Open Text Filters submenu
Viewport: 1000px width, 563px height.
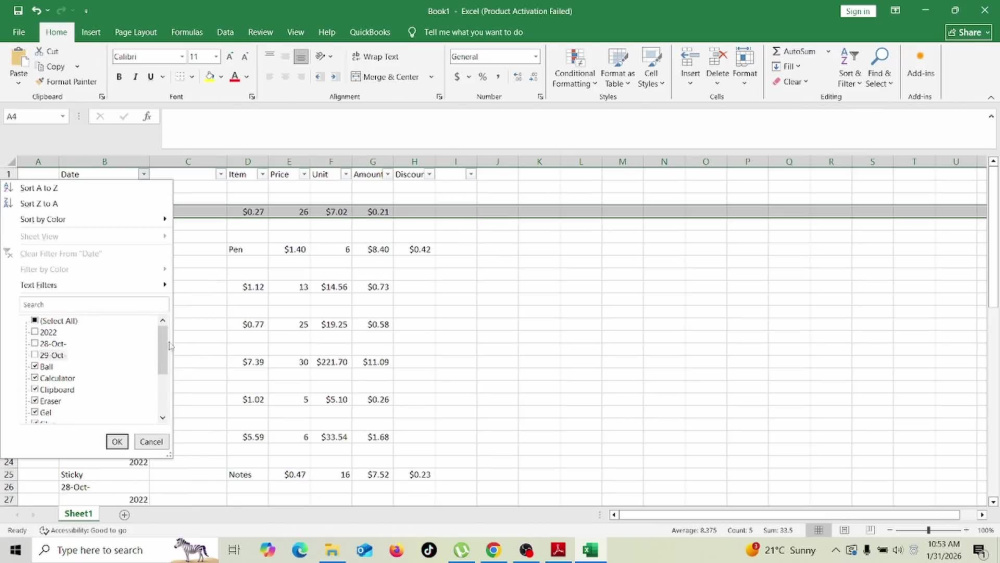[87, 285]
